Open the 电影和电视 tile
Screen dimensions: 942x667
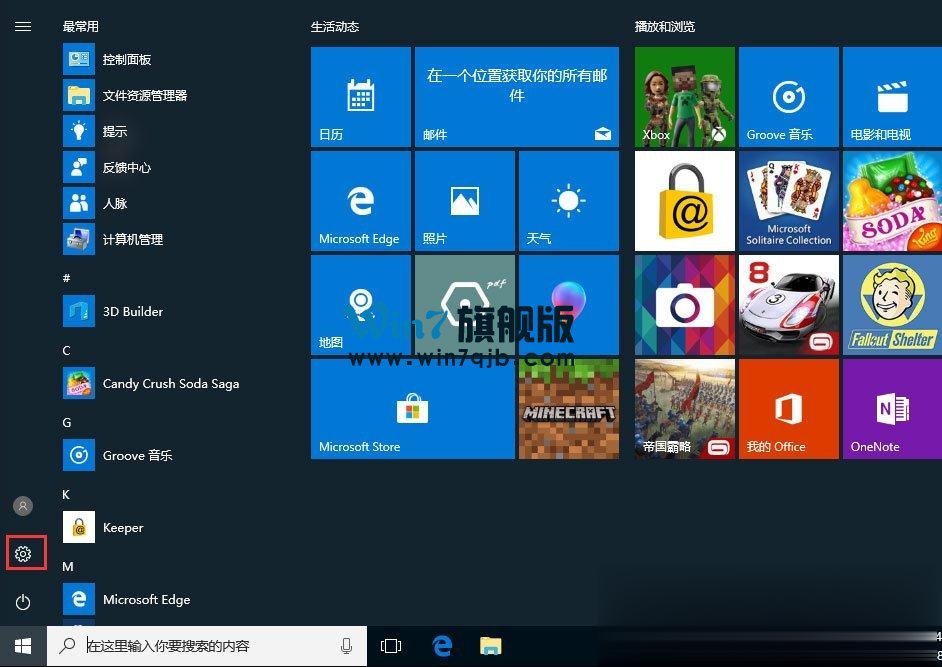[892, 97]
